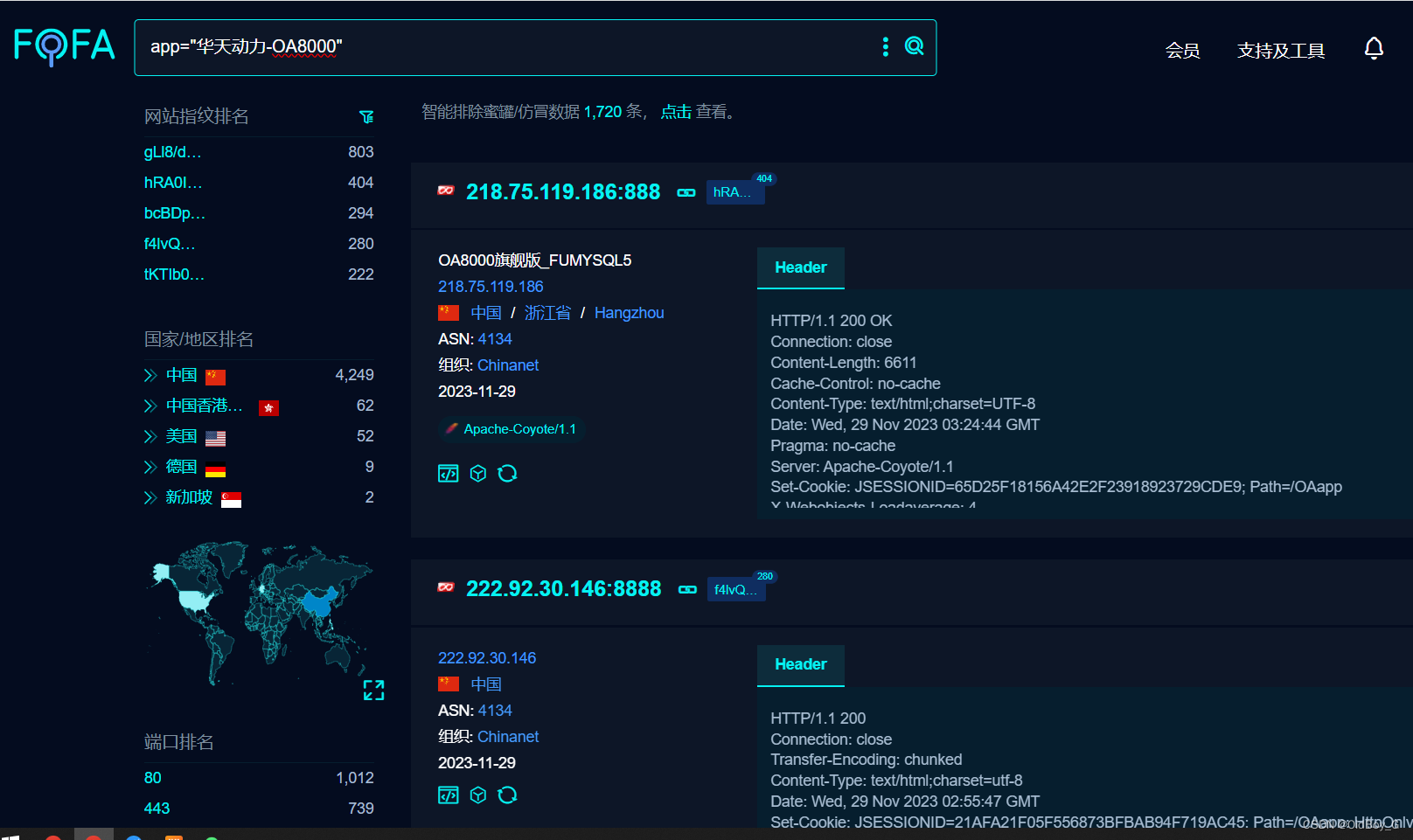Viewport: 1413px width, 840px height.
Task: Click the world distribution map
Action: 260,612
